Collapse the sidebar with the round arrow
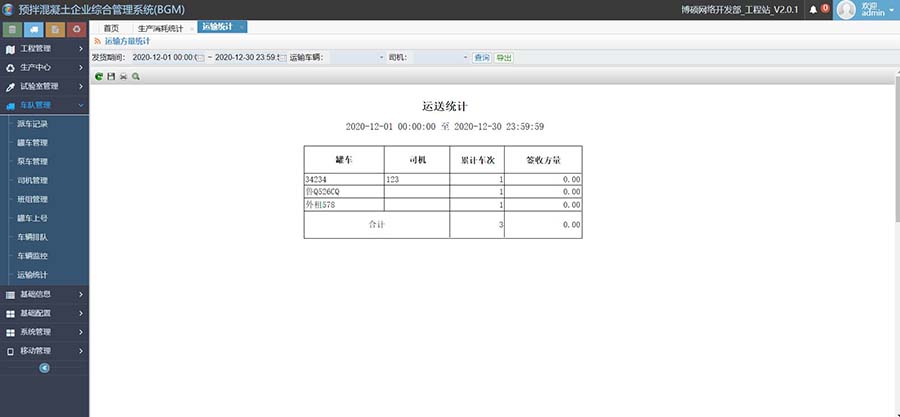Image resolution: width=900 pixels, height=417 pixels. [44, 368]
